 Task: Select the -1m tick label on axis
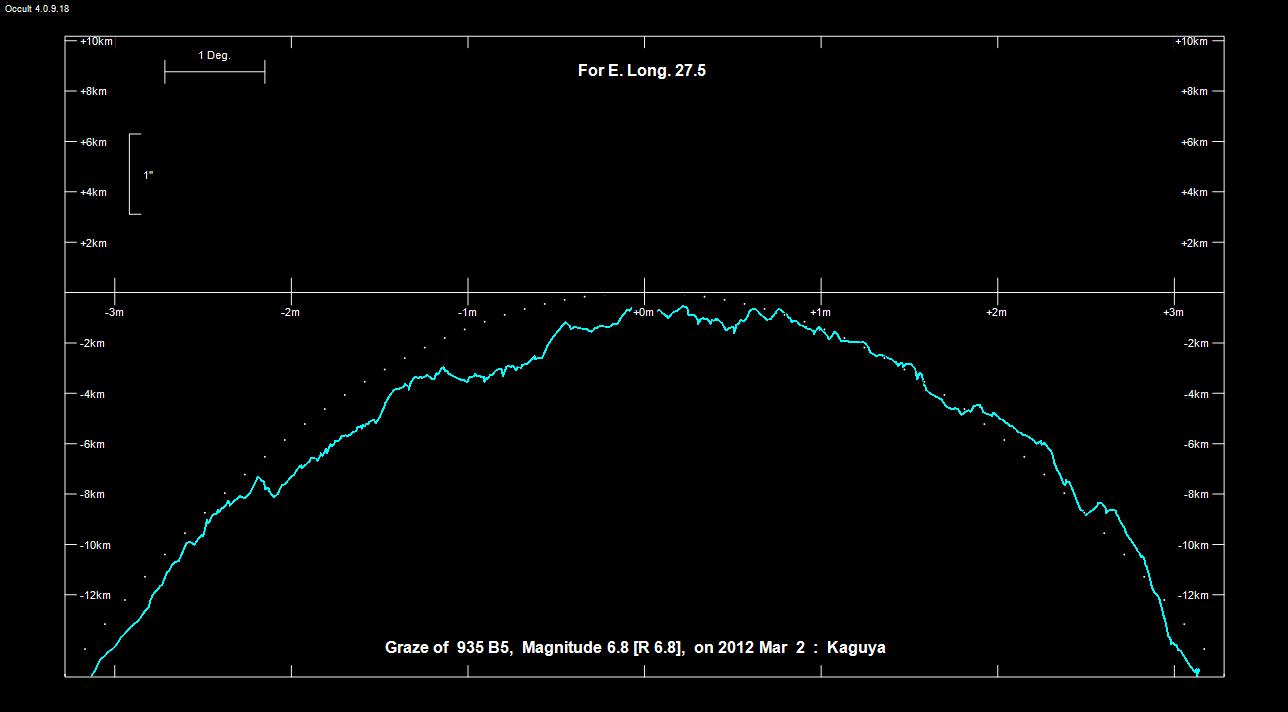click(x=467, y=313)
